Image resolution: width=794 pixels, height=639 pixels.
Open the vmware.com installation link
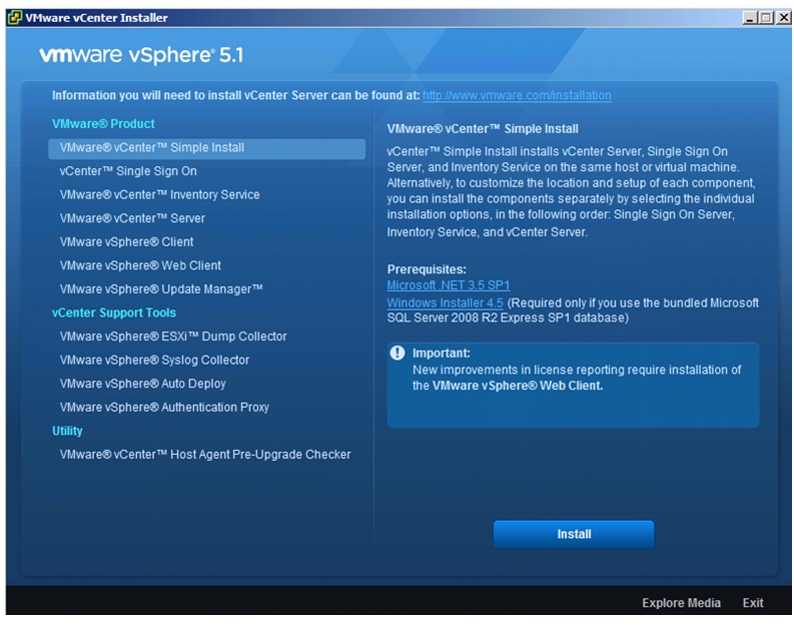tap(517, 95)
